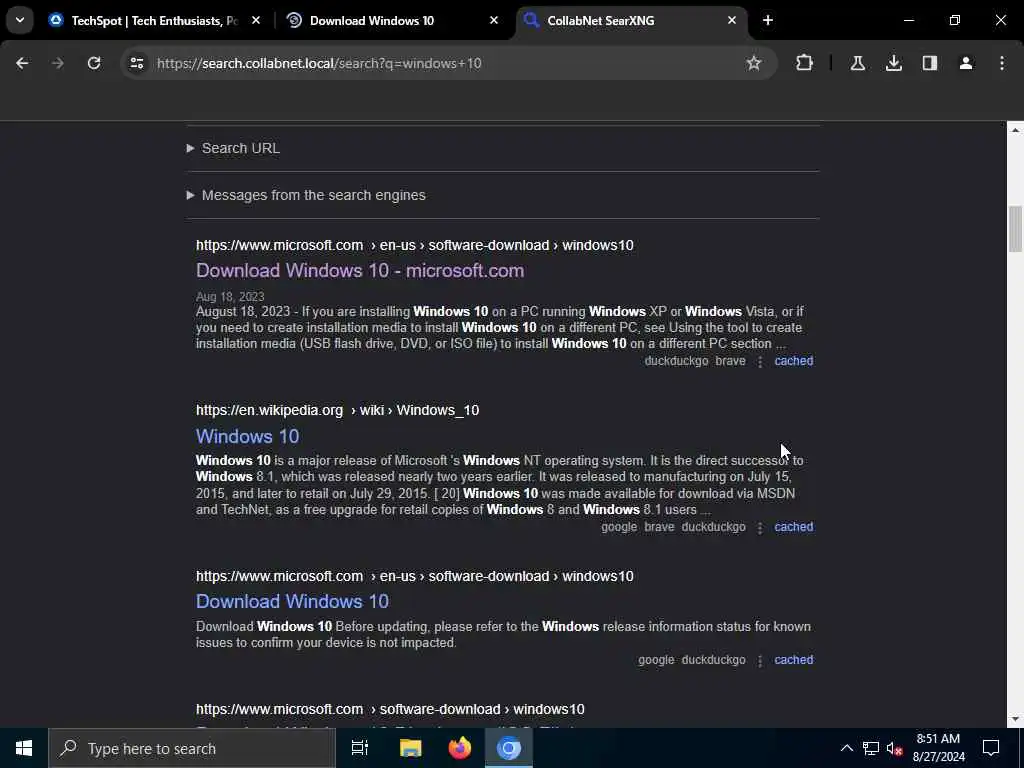Go forward one page

(57, 63)
